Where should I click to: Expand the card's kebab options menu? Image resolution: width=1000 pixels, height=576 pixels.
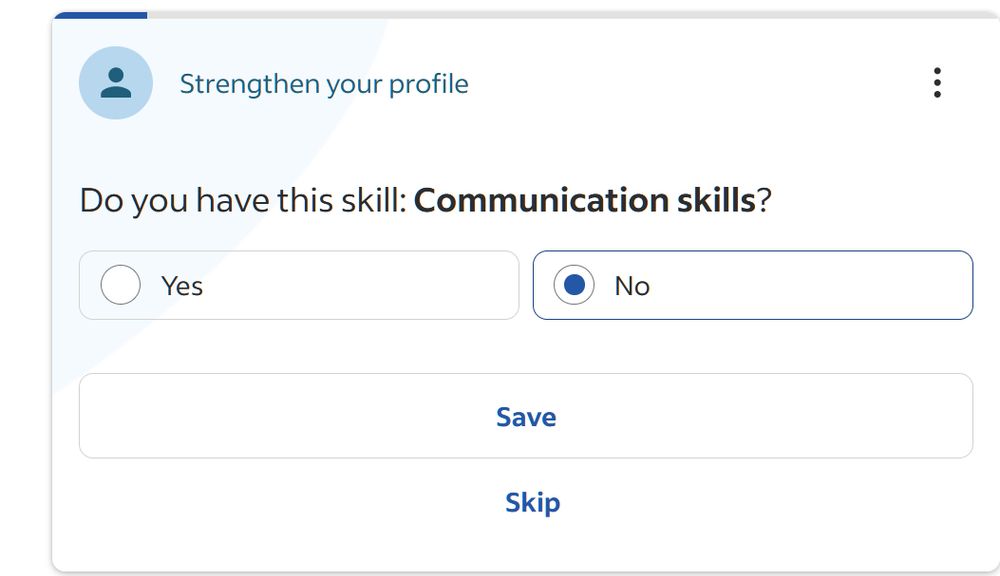click(937, 83)
